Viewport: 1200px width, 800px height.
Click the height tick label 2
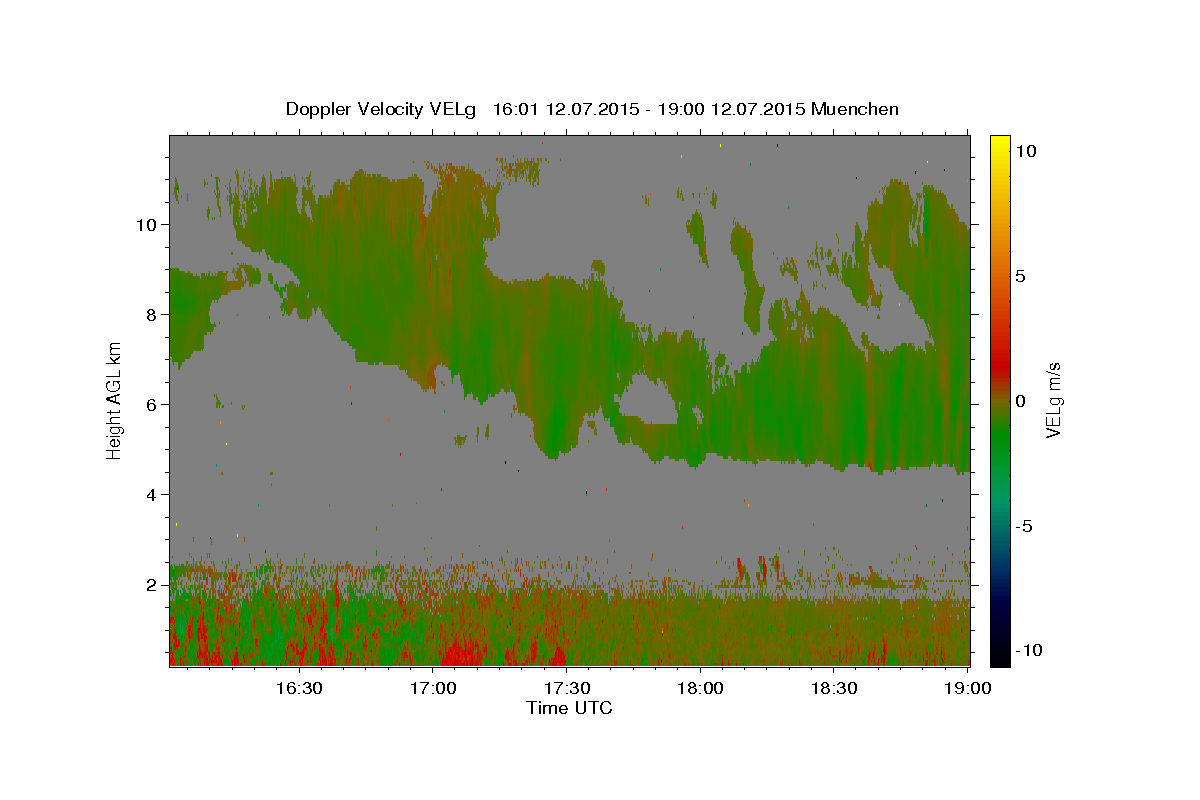pyautogui.click(x=153, y=585)
